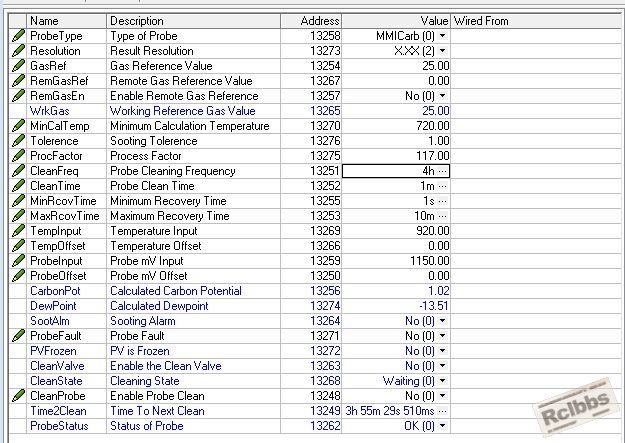Click the pencil icon beside TempInput
The width and height of the screenshot is (625, 443).
18,231
